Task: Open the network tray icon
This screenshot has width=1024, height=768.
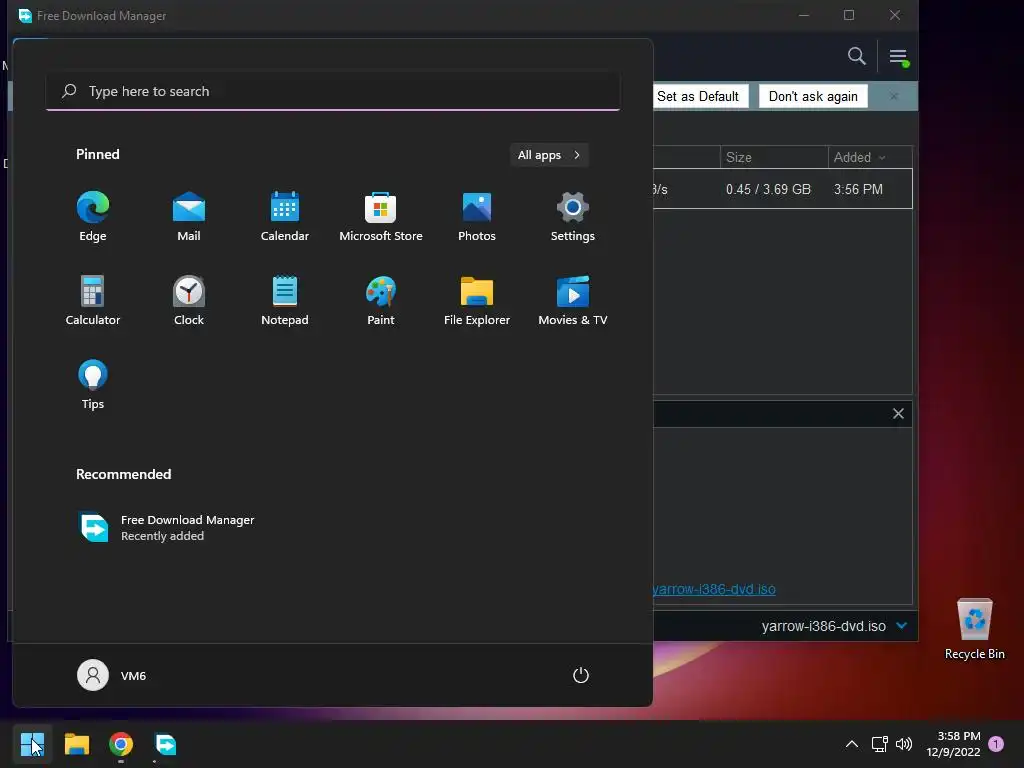Action: (x=879, y=744)
